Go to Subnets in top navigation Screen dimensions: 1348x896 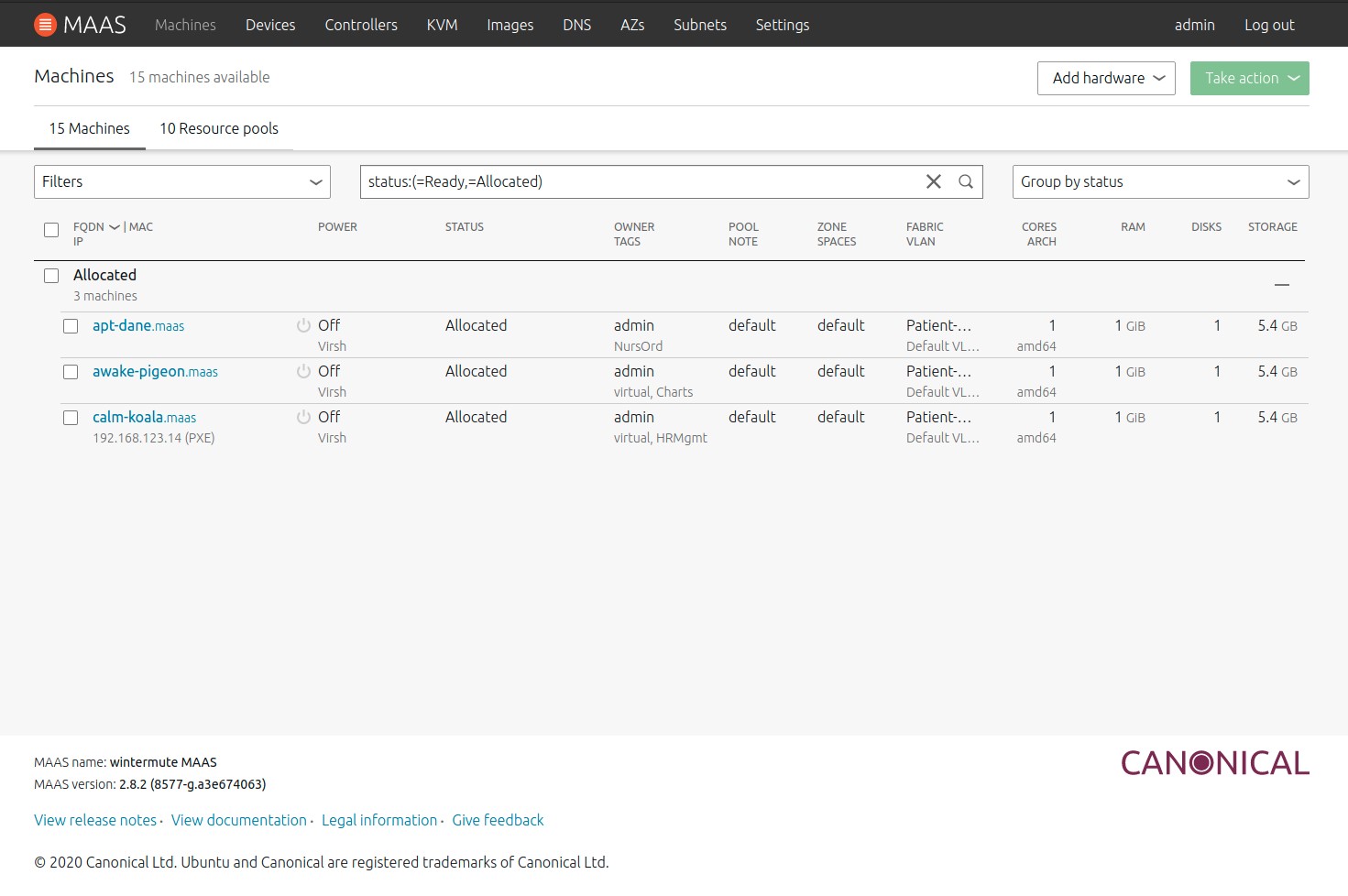coord(699,25)
